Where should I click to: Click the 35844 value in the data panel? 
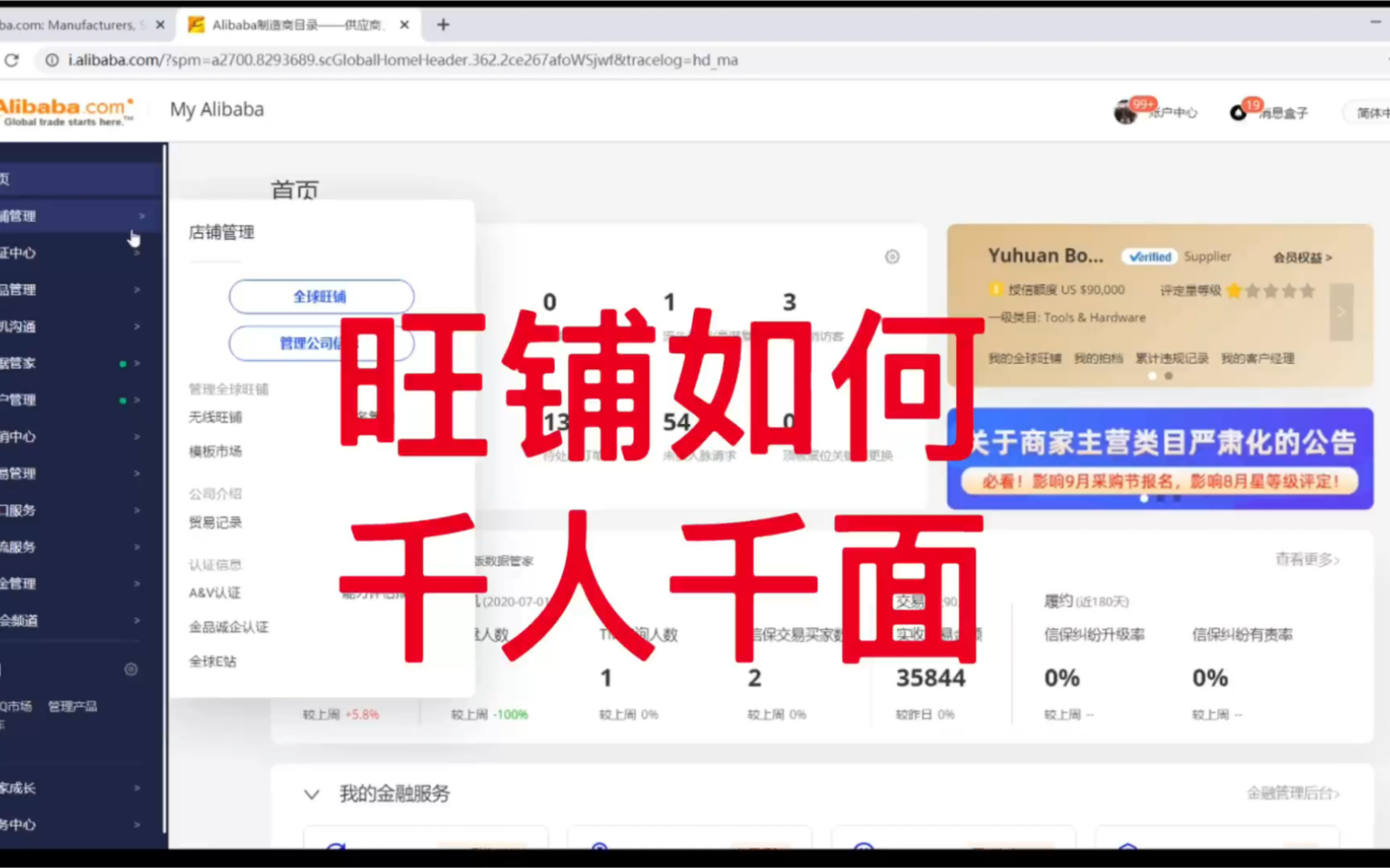(930, 678)
